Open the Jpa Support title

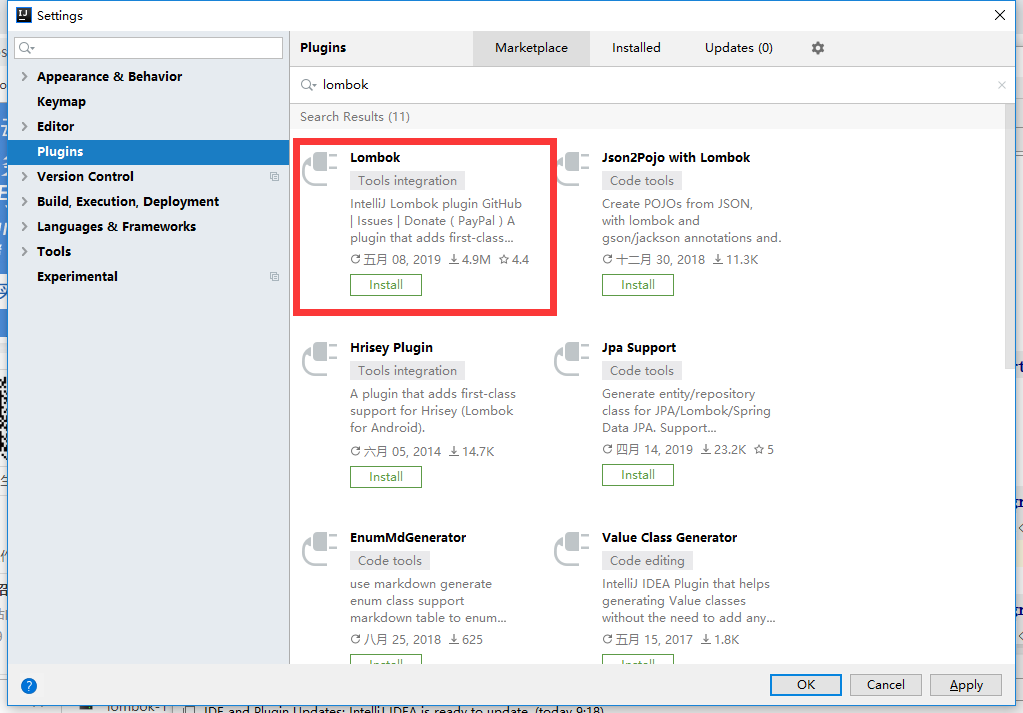639,348
